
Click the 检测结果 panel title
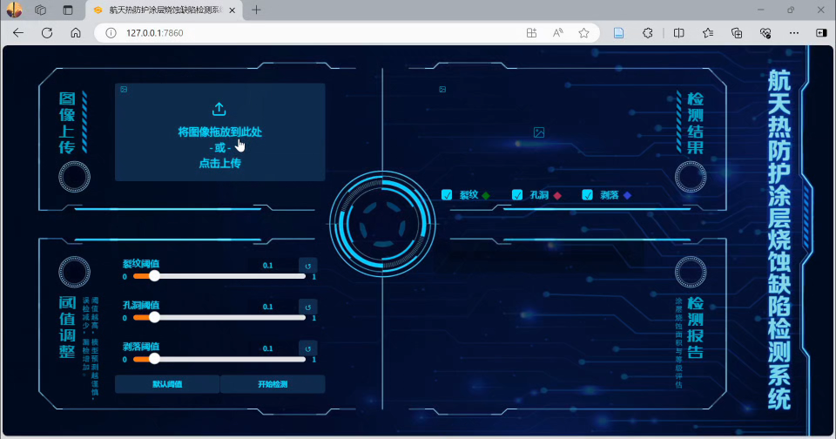pyautogui.click(x=695, y=123)
